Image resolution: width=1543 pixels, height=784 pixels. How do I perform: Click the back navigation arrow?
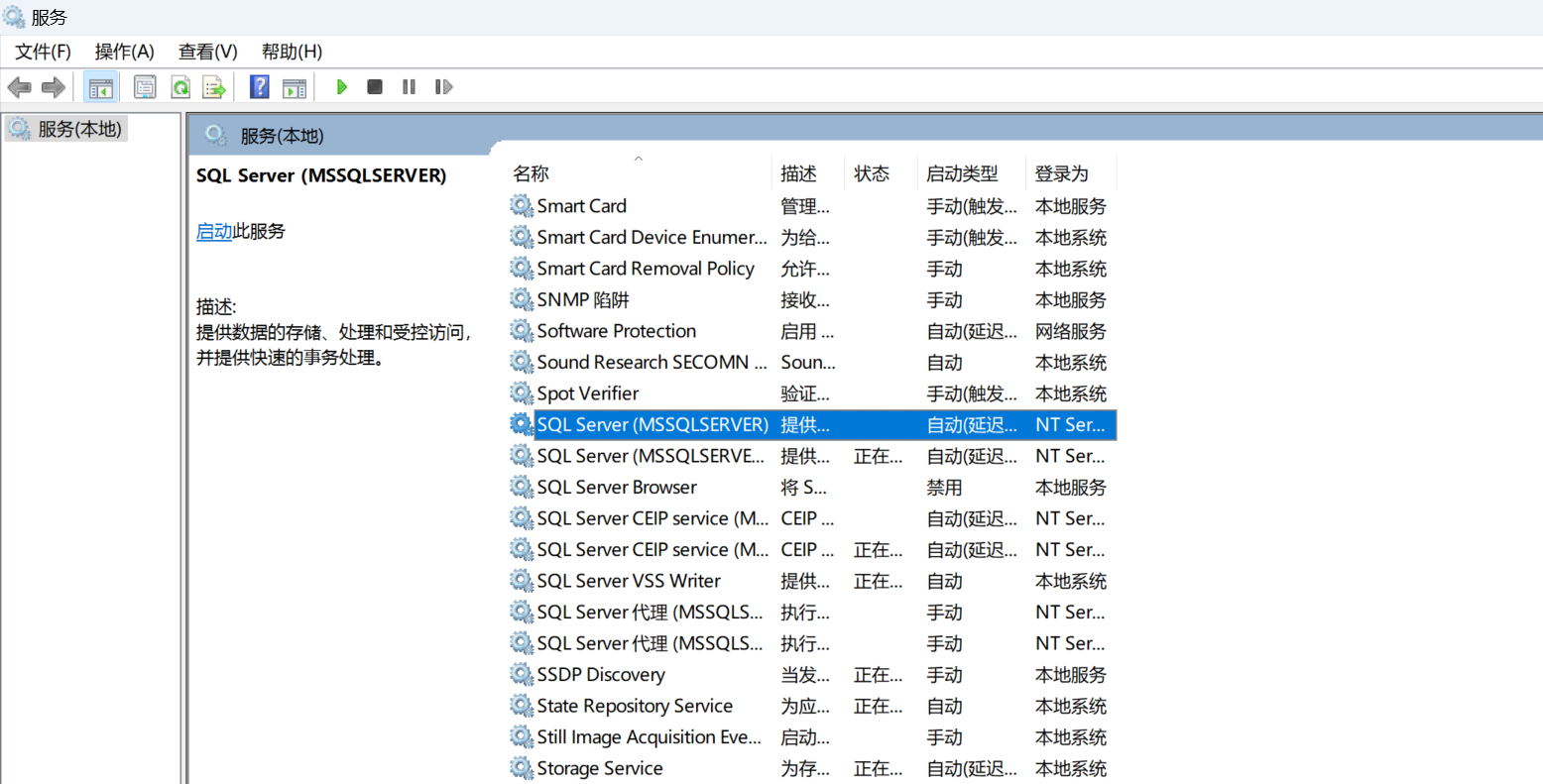[19, 87]
